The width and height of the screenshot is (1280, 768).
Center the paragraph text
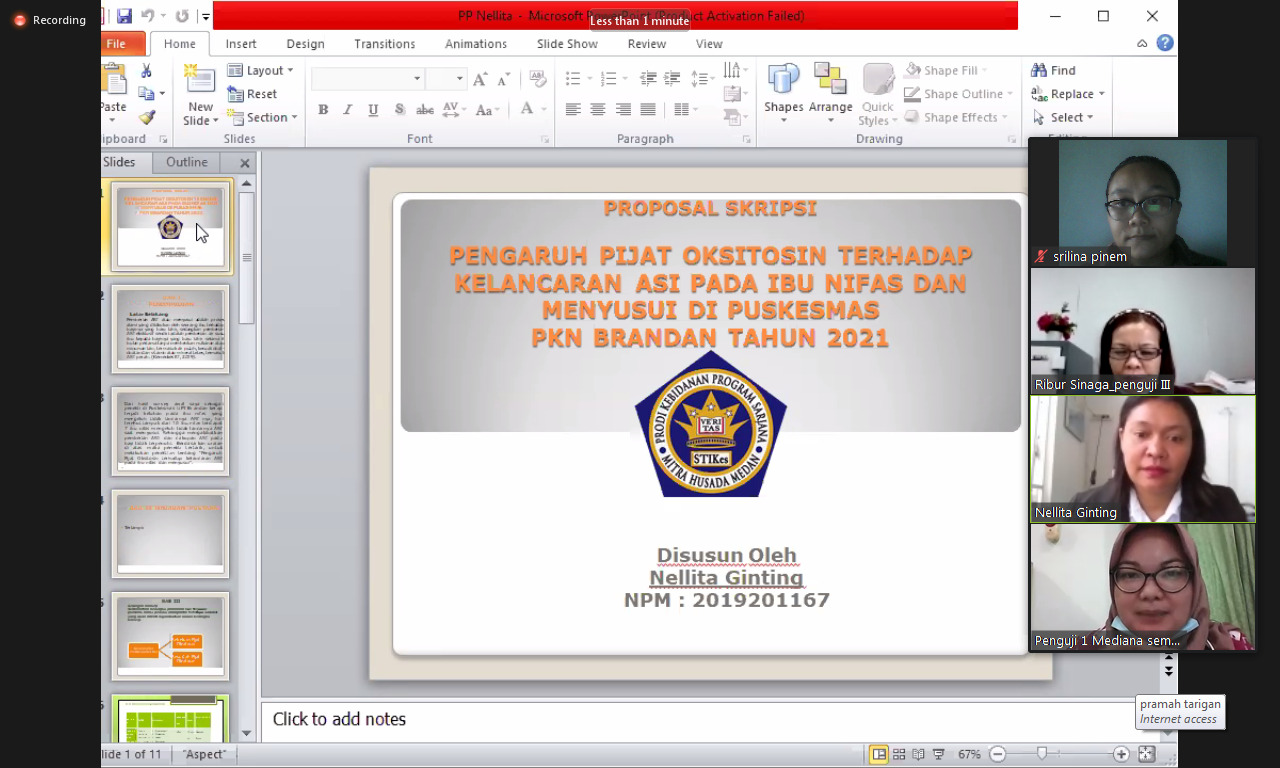598,110
